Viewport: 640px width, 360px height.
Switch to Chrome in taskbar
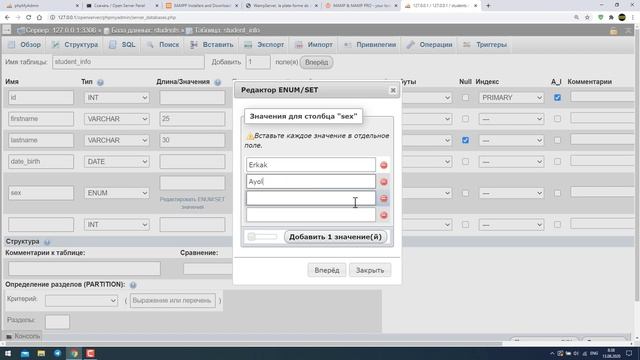pyautogui.click(x=74, y=353)
